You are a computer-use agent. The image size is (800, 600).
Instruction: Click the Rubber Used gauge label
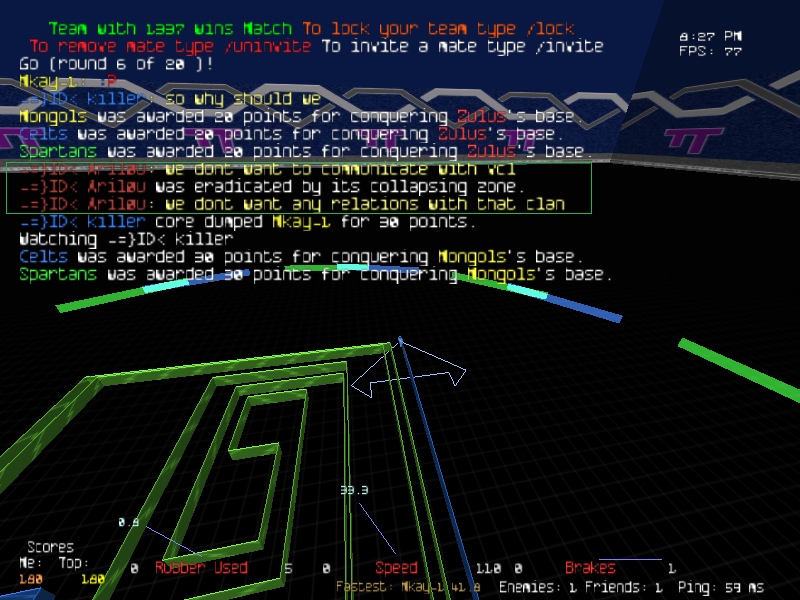click(201, 568)
